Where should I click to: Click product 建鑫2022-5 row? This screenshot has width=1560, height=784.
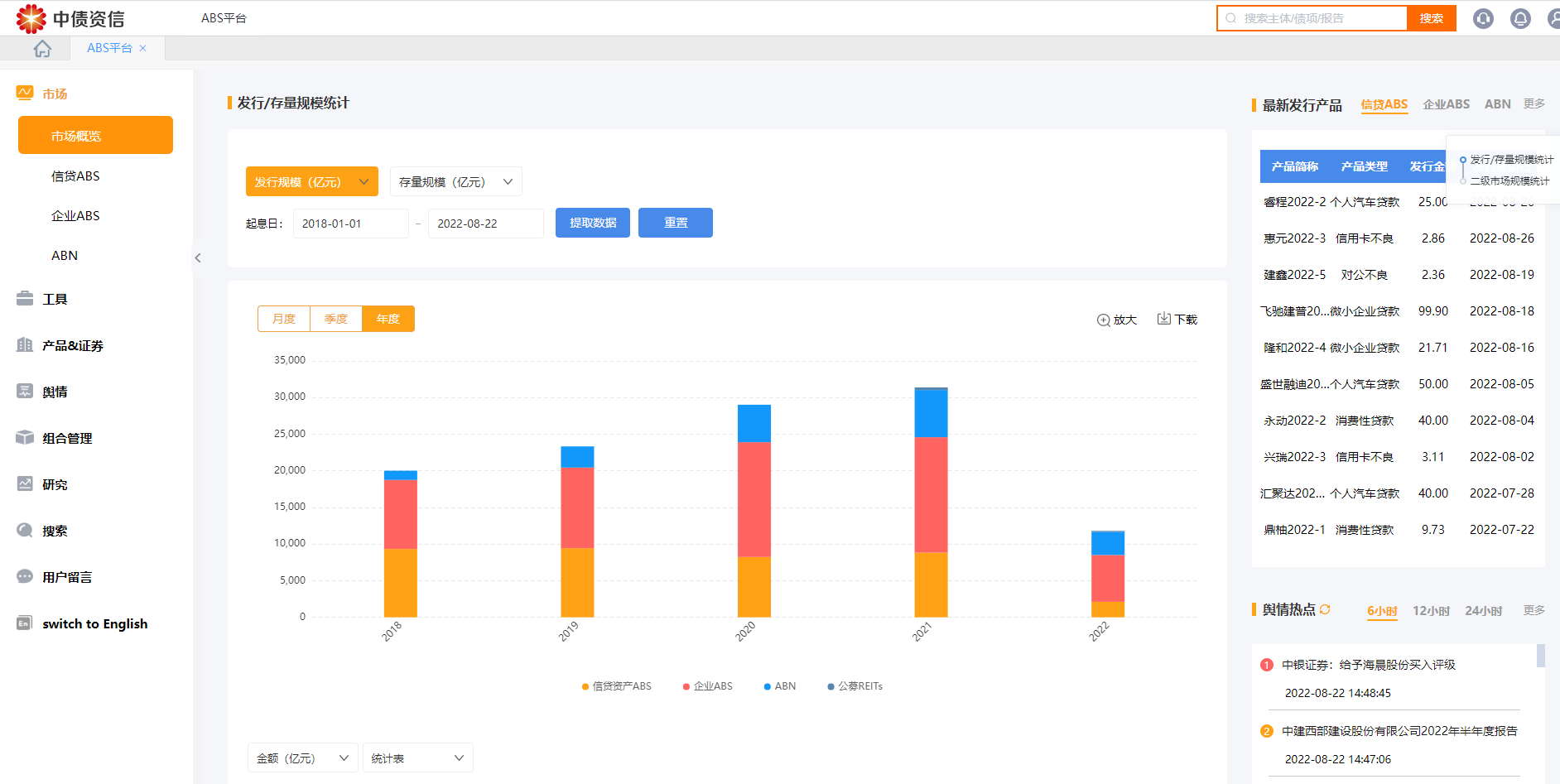pos(1399,275)
